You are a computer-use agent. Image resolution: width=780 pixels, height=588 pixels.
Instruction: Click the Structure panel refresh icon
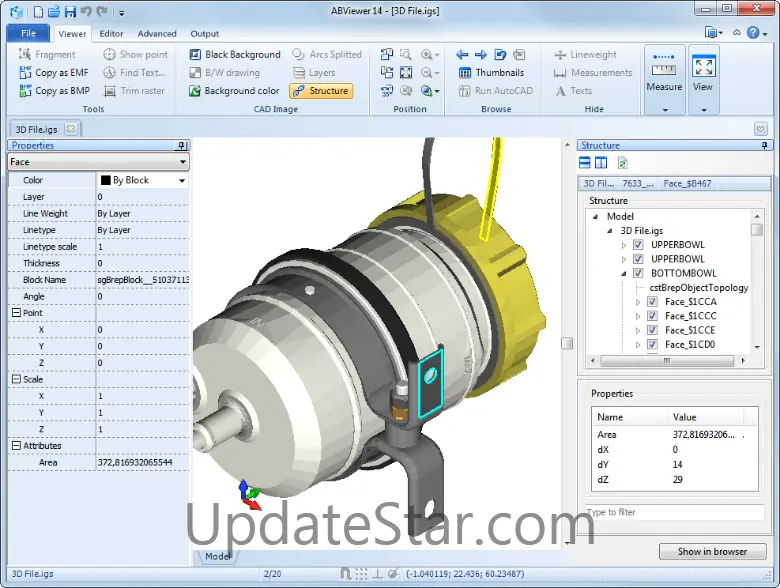click(x=622, y=163)
